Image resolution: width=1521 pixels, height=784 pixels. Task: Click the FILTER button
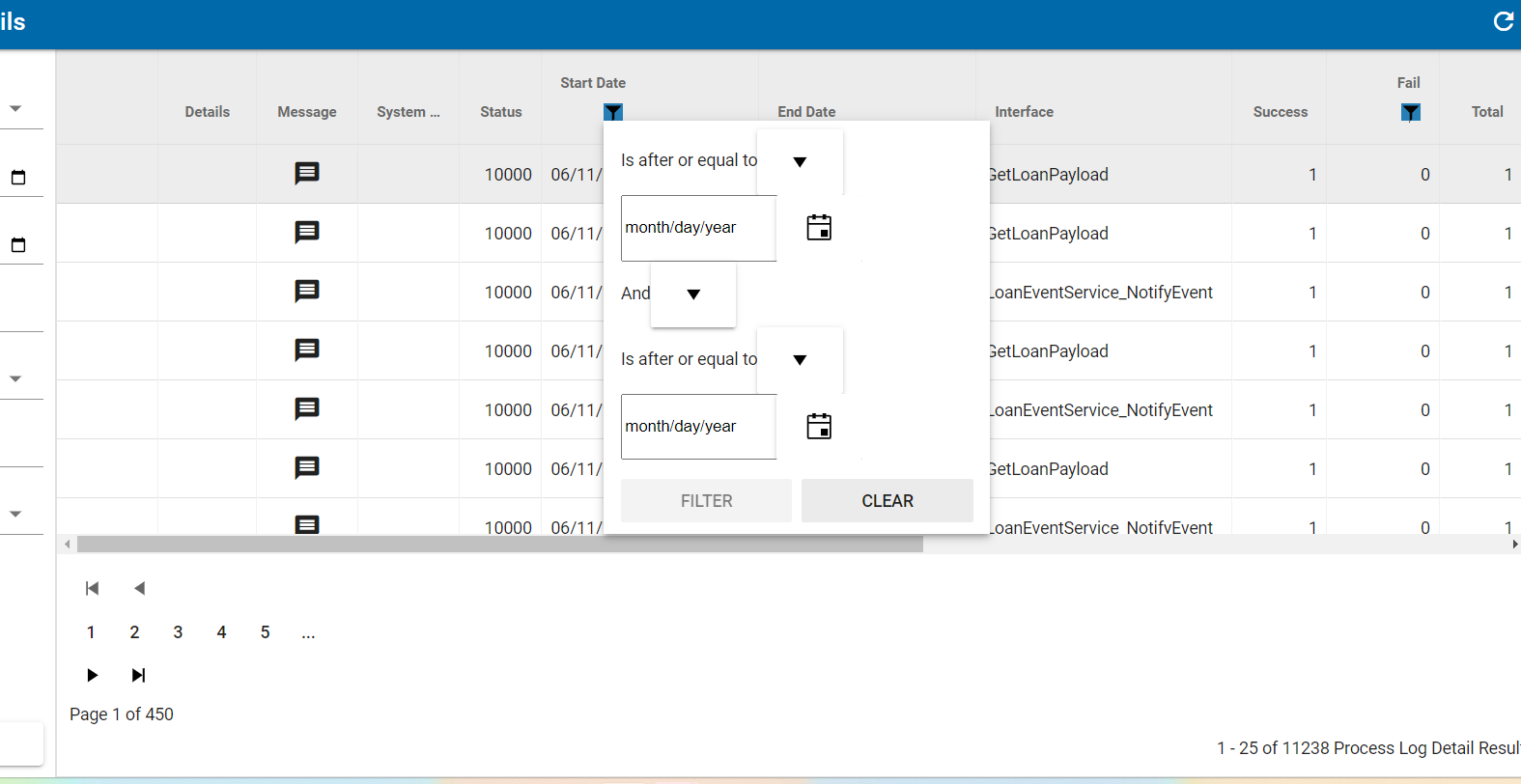706,501
